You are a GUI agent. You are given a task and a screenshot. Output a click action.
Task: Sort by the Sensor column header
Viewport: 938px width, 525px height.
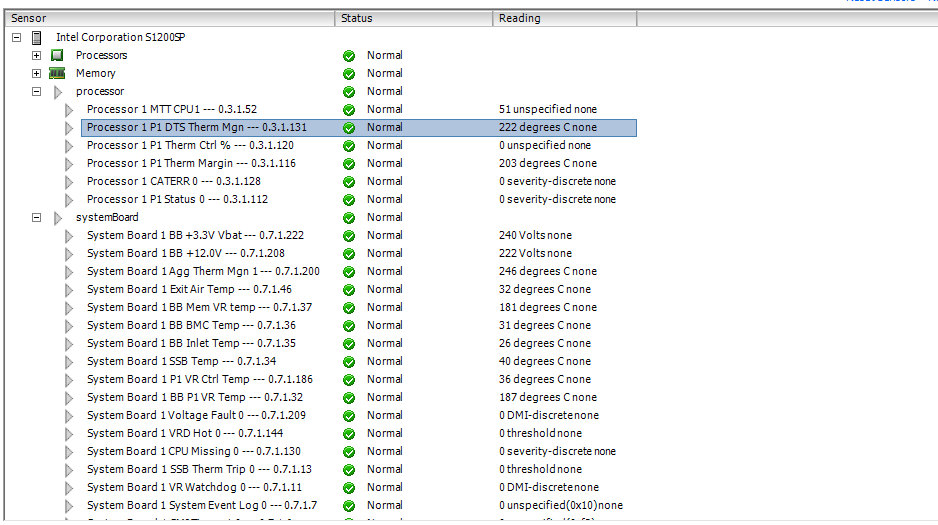(169, 19)
